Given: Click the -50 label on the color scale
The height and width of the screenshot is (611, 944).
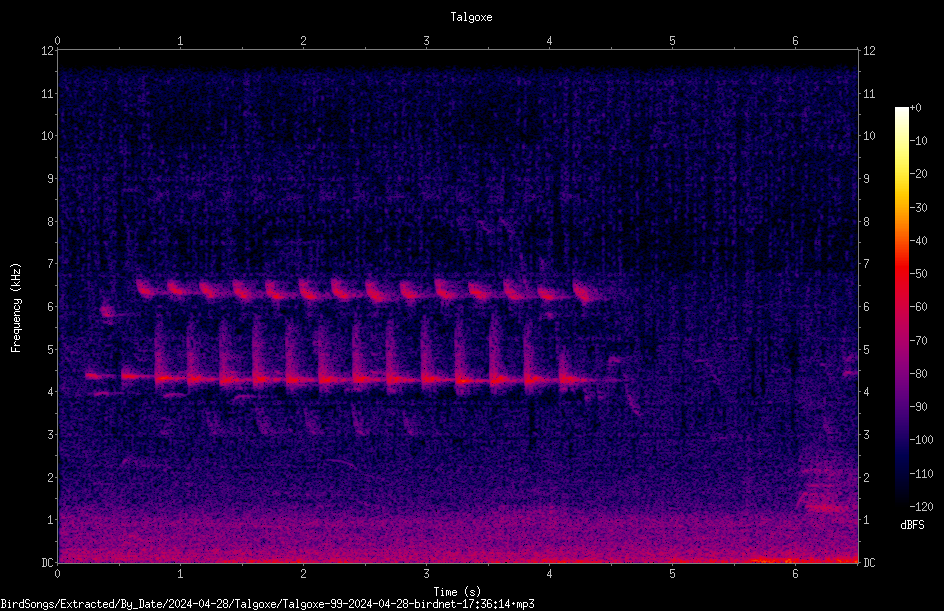Looking at the screenshot, I should [x=919, y=273].
